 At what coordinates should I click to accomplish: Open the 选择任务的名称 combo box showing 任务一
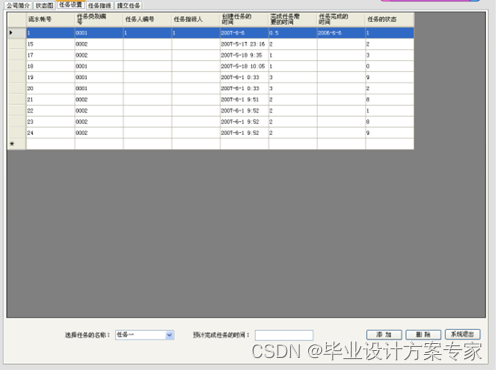pos(145,335)
